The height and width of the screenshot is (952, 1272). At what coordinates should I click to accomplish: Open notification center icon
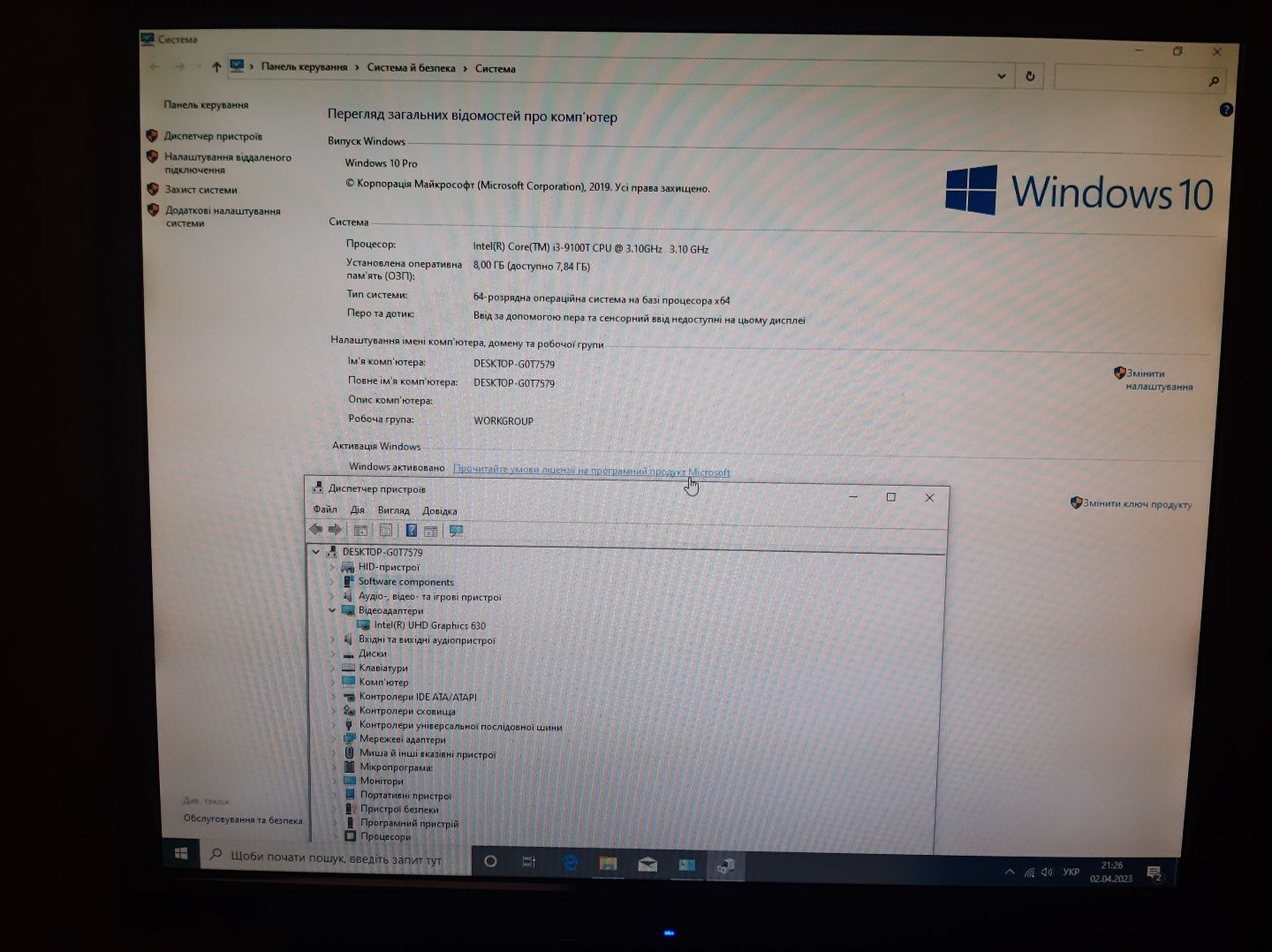click(1154, 873)
